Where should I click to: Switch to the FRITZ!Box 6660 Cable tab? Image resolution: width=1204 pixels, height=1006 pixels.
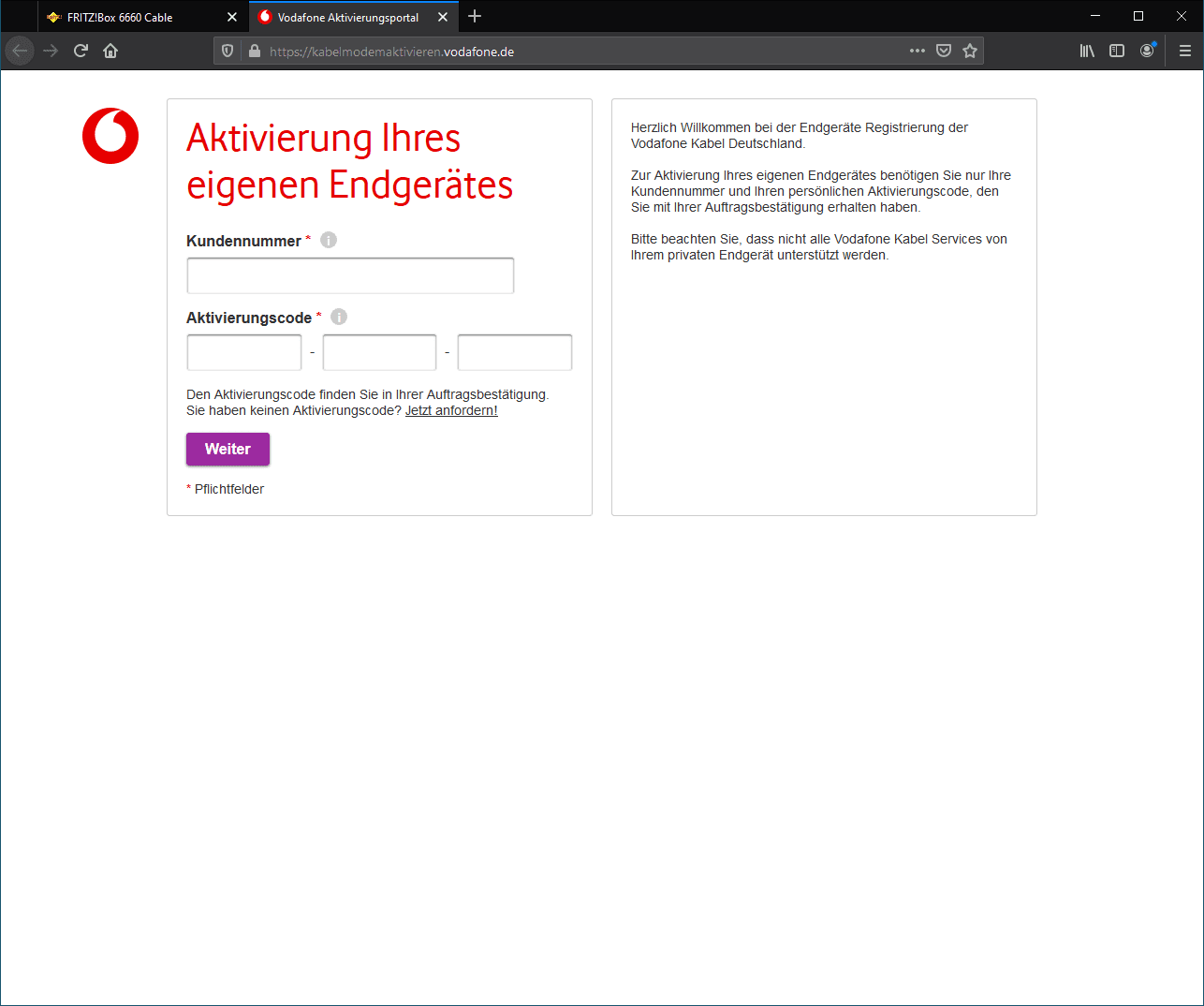[x=143, y=17]
